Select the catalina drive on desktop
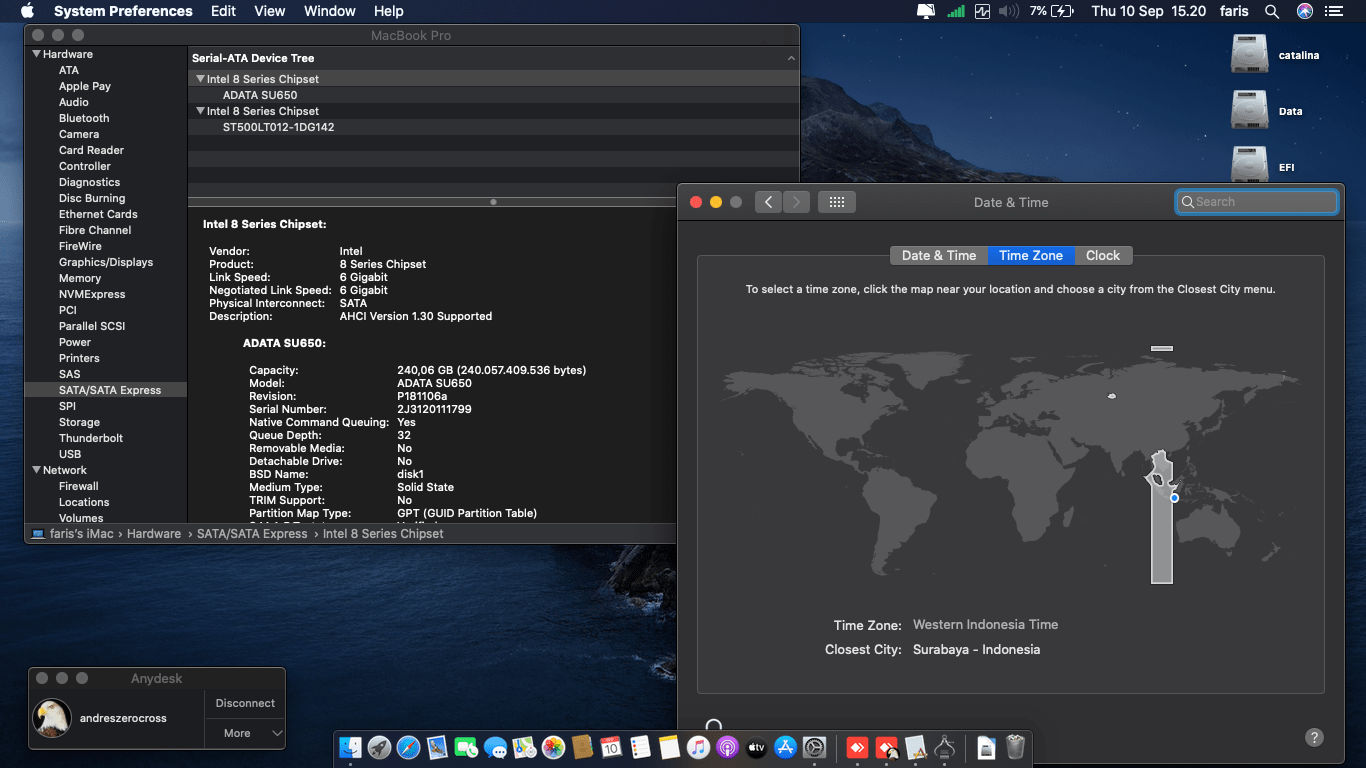The height and width of the screenshot is (768, 1366). coord(1250,54)
